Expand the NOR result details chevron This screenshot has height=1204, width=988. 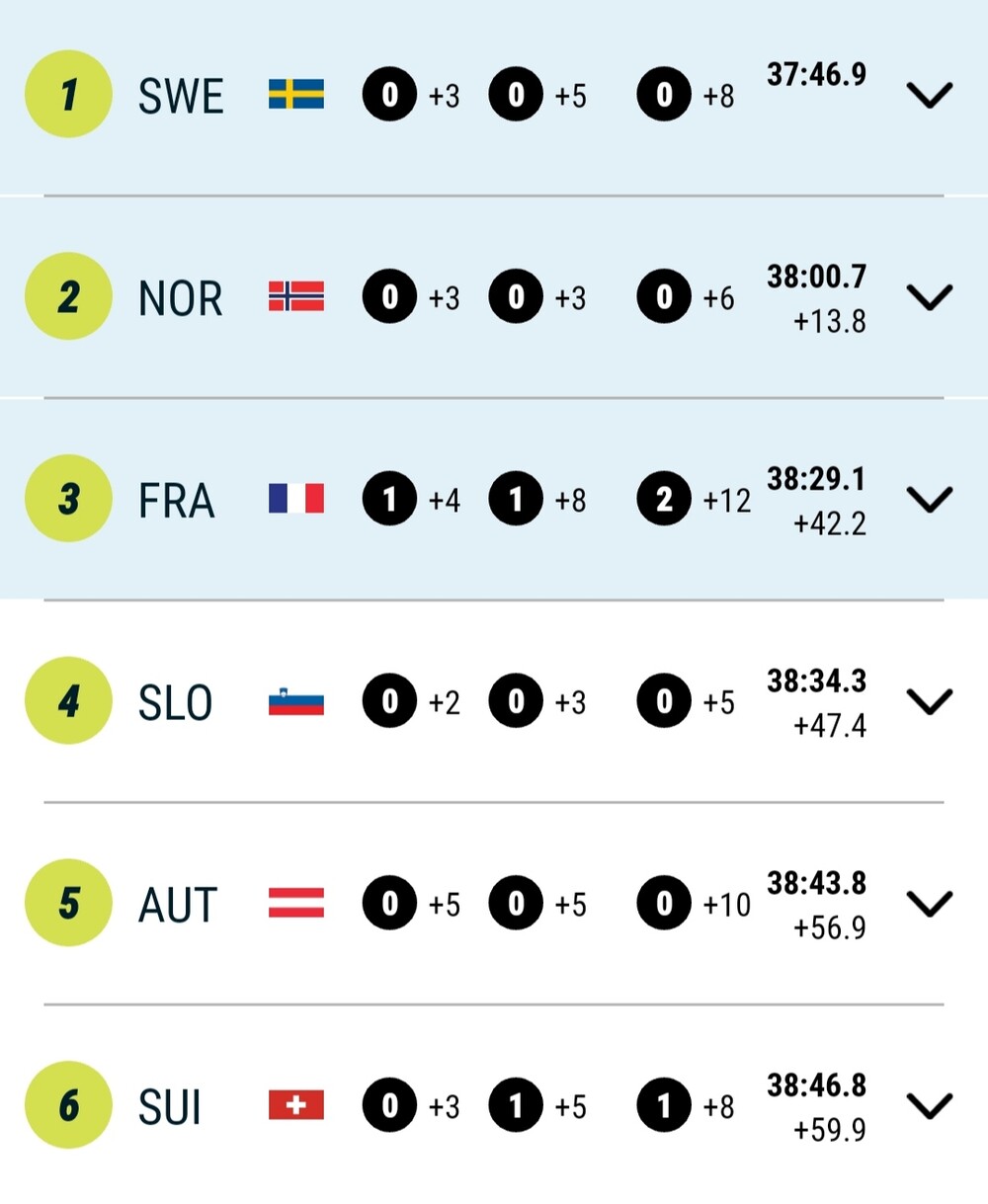tap(929, 296)
